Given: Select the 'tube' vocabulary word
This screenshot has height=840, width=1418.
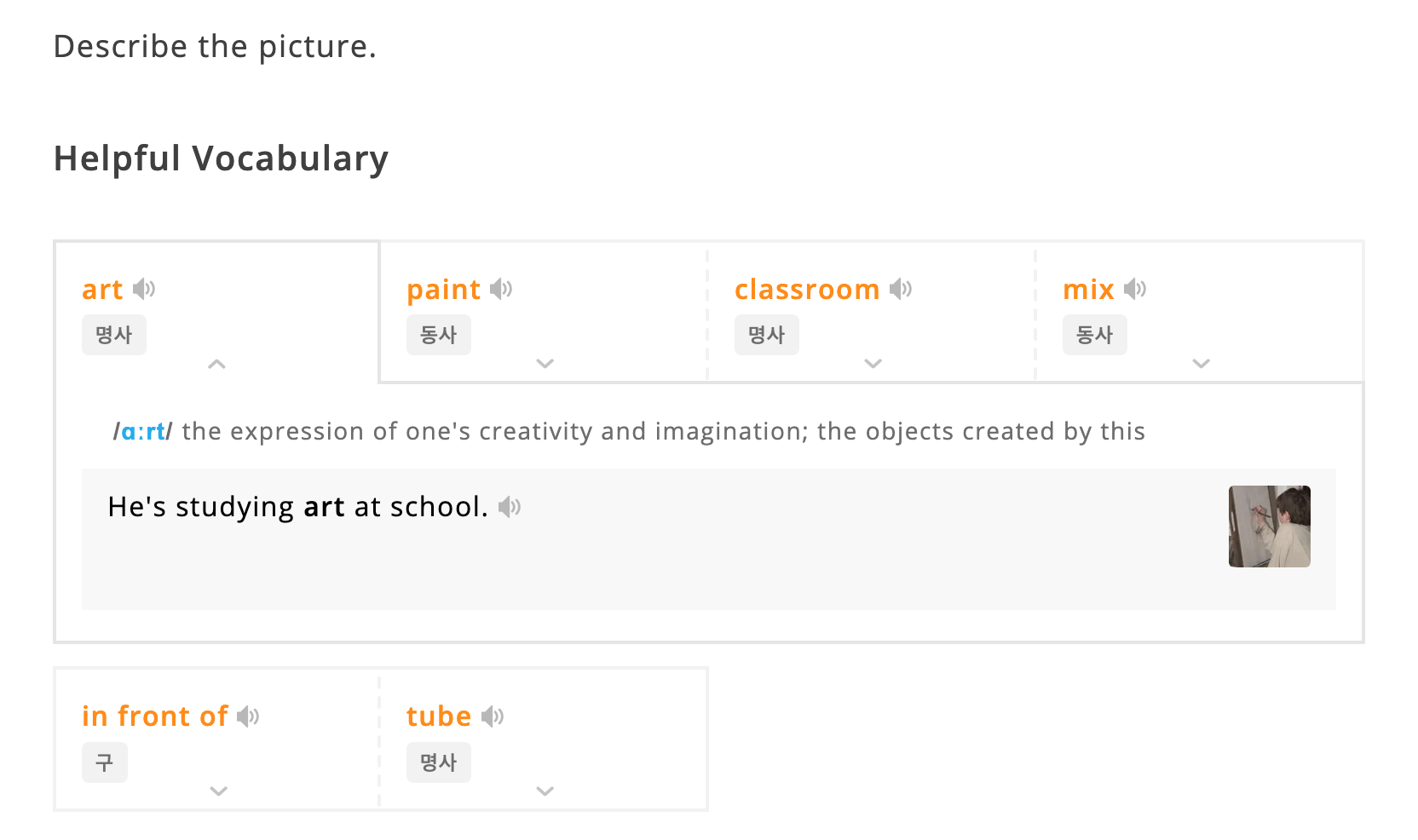Looking at the screenshot, I should (x=439, y=716).
